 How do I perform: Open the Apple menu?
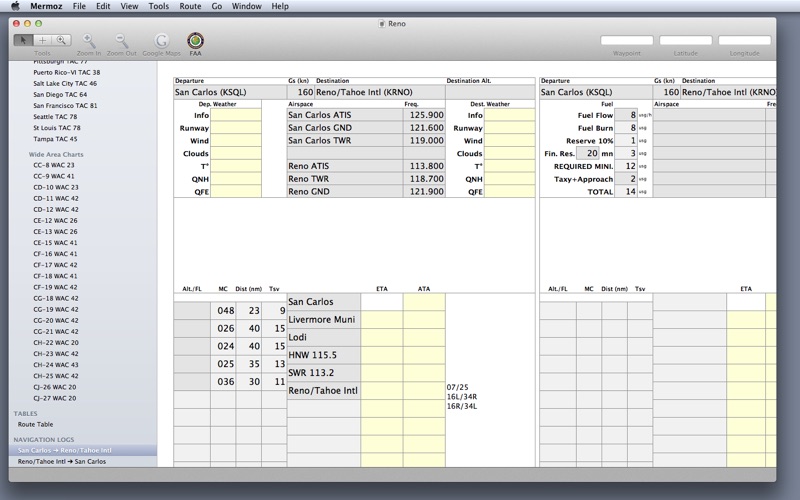[x=15, y=6]
